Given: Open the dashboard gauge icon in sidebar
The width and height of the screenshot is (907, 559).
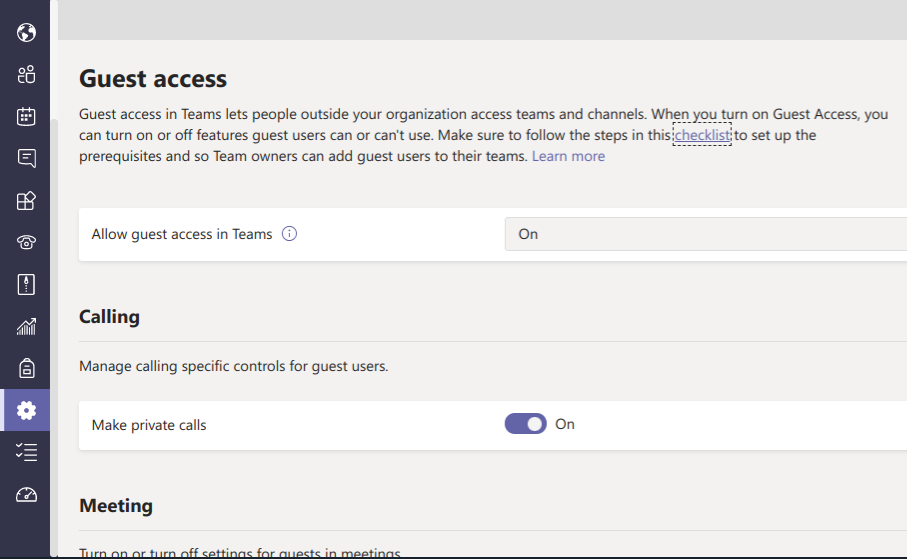Looking at the screenshot, I should [27, 494].
